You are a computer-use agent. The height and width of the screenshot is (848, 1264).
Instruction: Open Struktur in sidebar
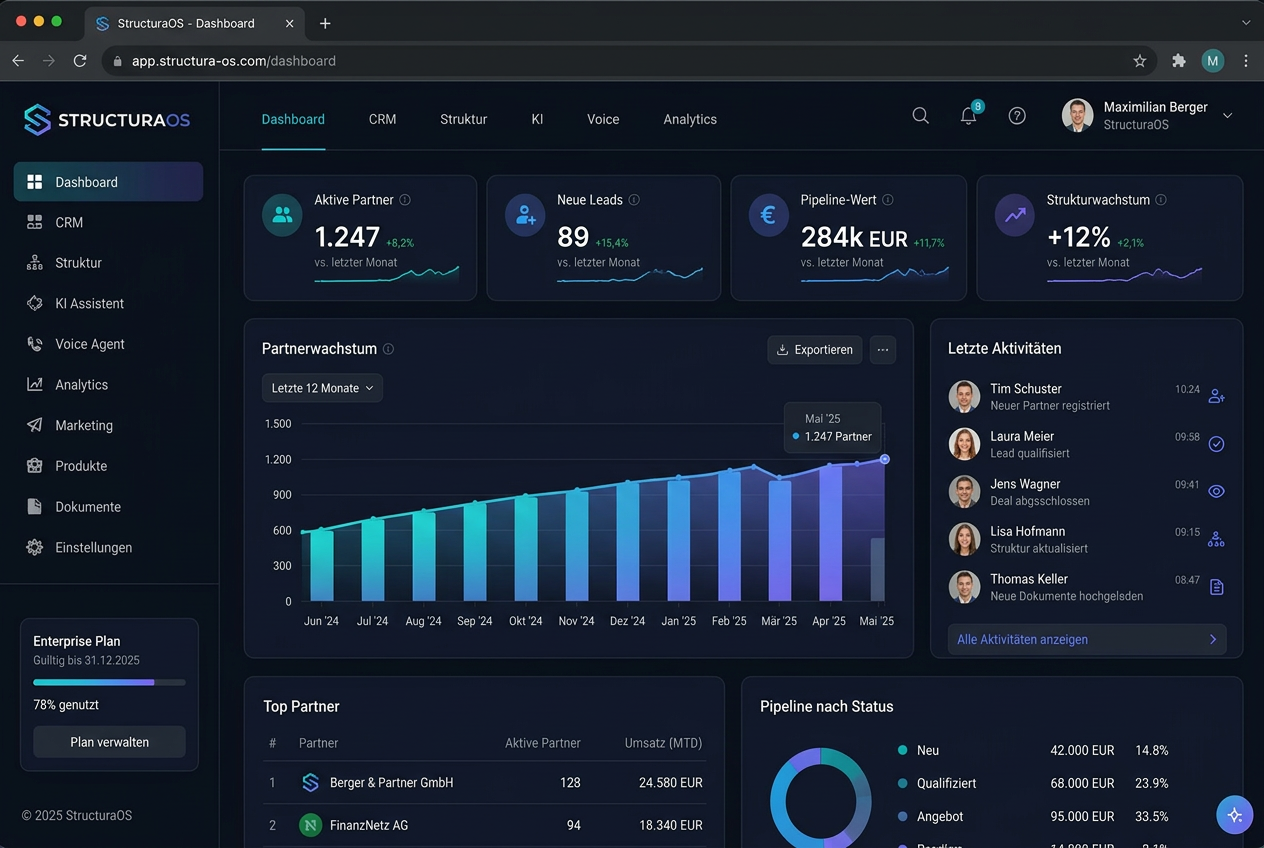[x=108, y=263]
